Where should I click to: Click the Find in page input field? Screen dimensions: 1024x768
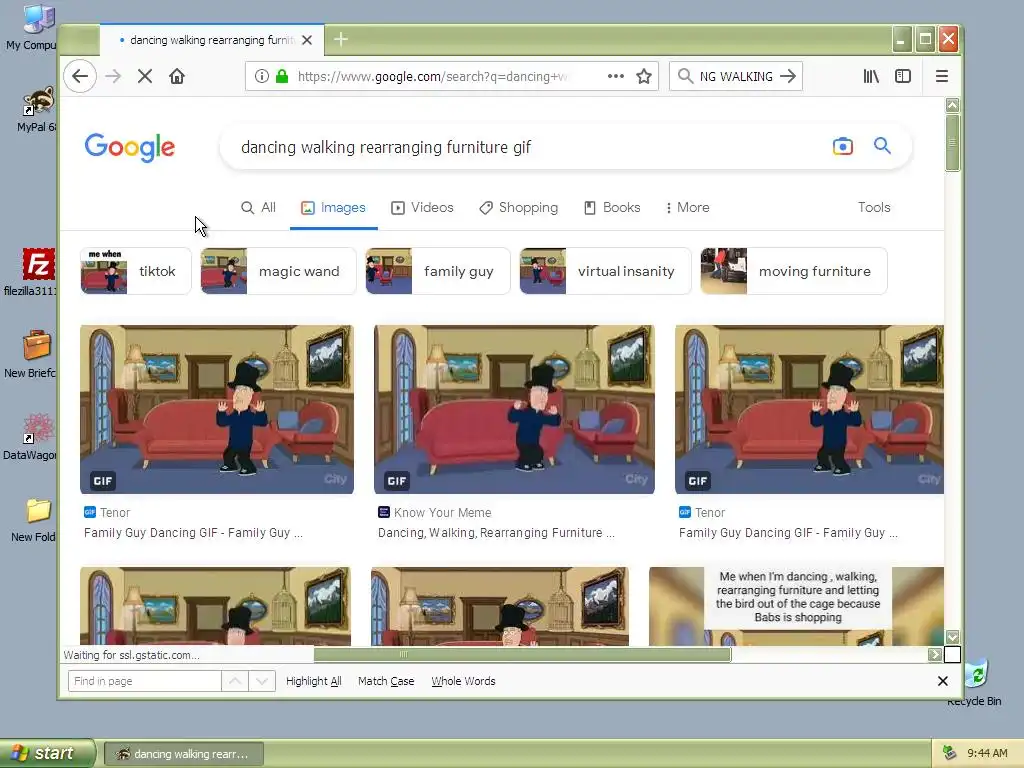(x=144, y=681)
